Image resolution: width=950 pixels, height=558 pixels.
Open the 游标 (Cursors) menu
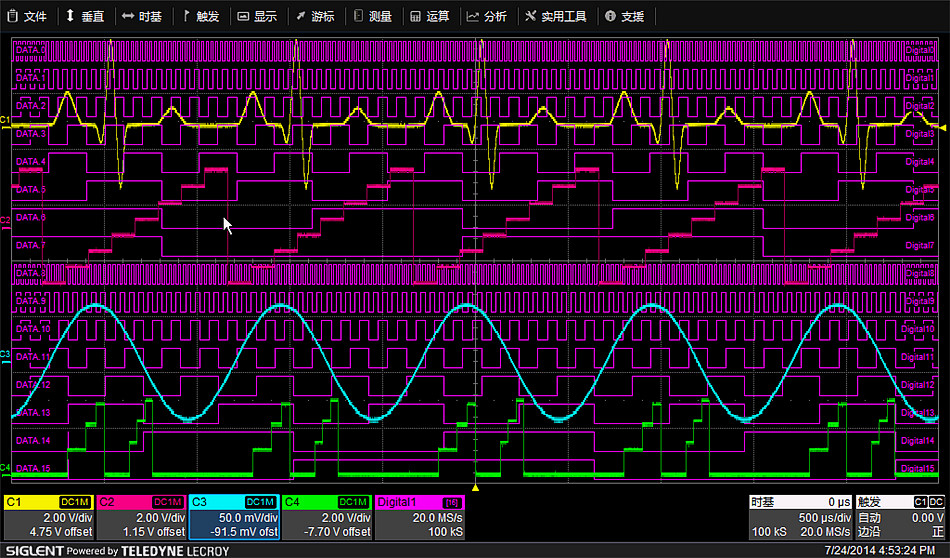pyautogui.click(x=315, y=17)
